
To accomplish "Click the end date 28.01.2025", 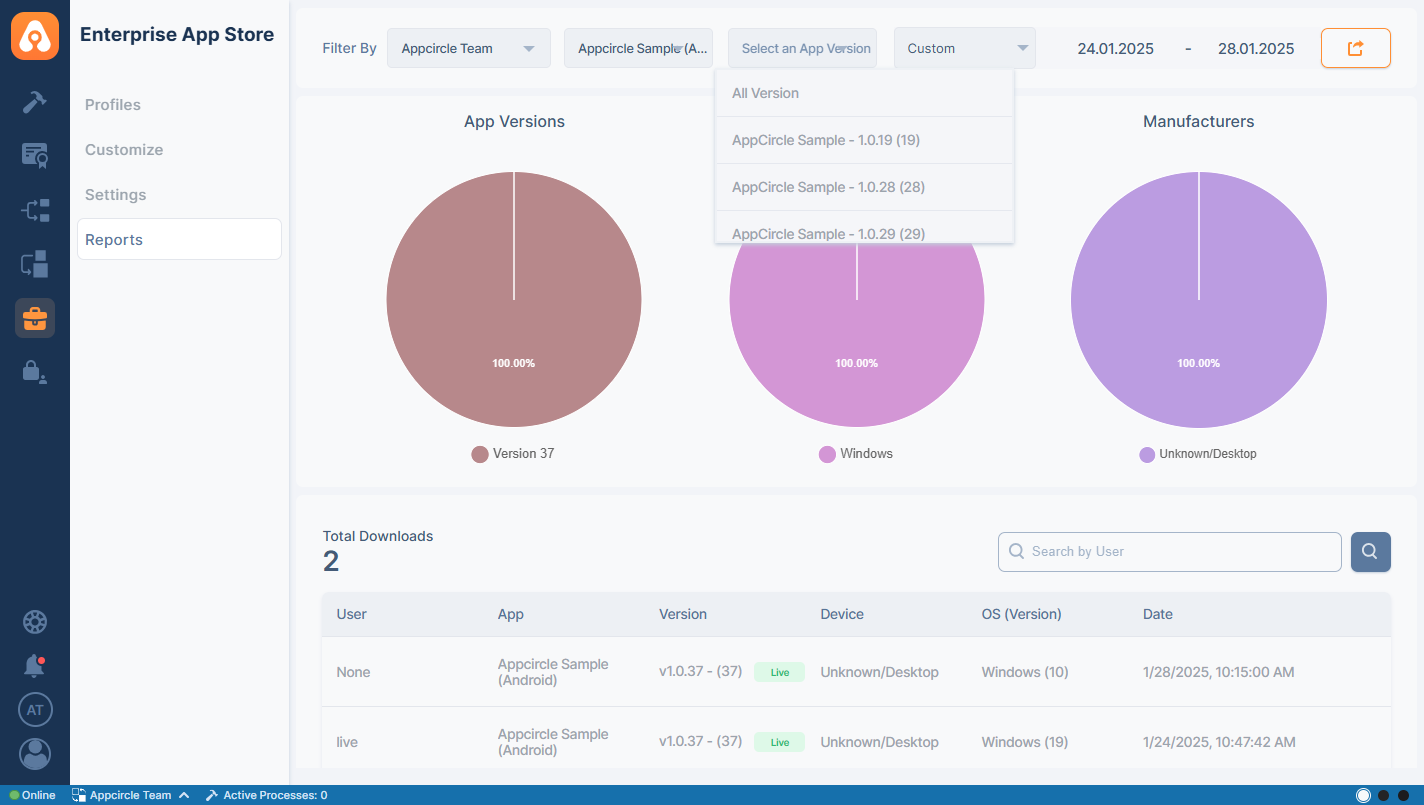I will tap(1256, 48).
